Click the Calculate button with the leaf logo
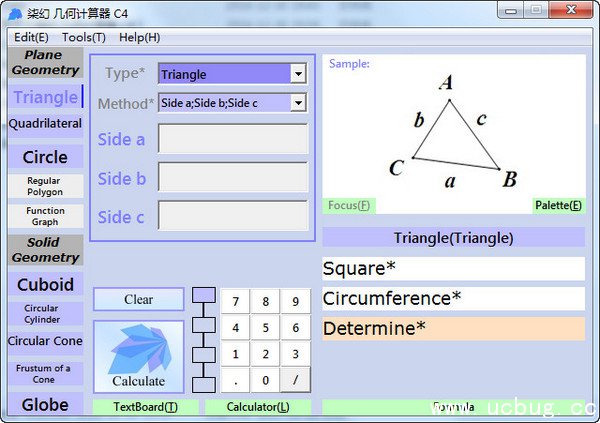The width and height of the screenshot is (600, 423). pos(139,357)
